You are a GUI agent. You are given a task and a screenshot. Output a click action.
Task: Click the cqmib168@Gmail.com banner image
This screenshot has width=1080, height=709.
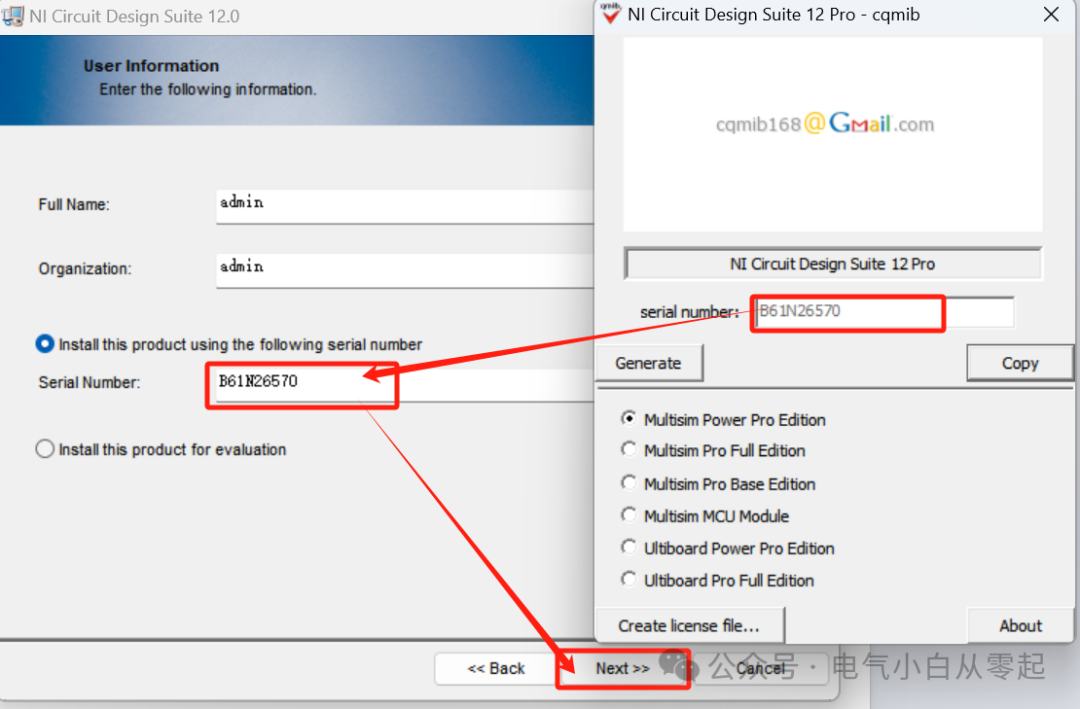point(833,134)
